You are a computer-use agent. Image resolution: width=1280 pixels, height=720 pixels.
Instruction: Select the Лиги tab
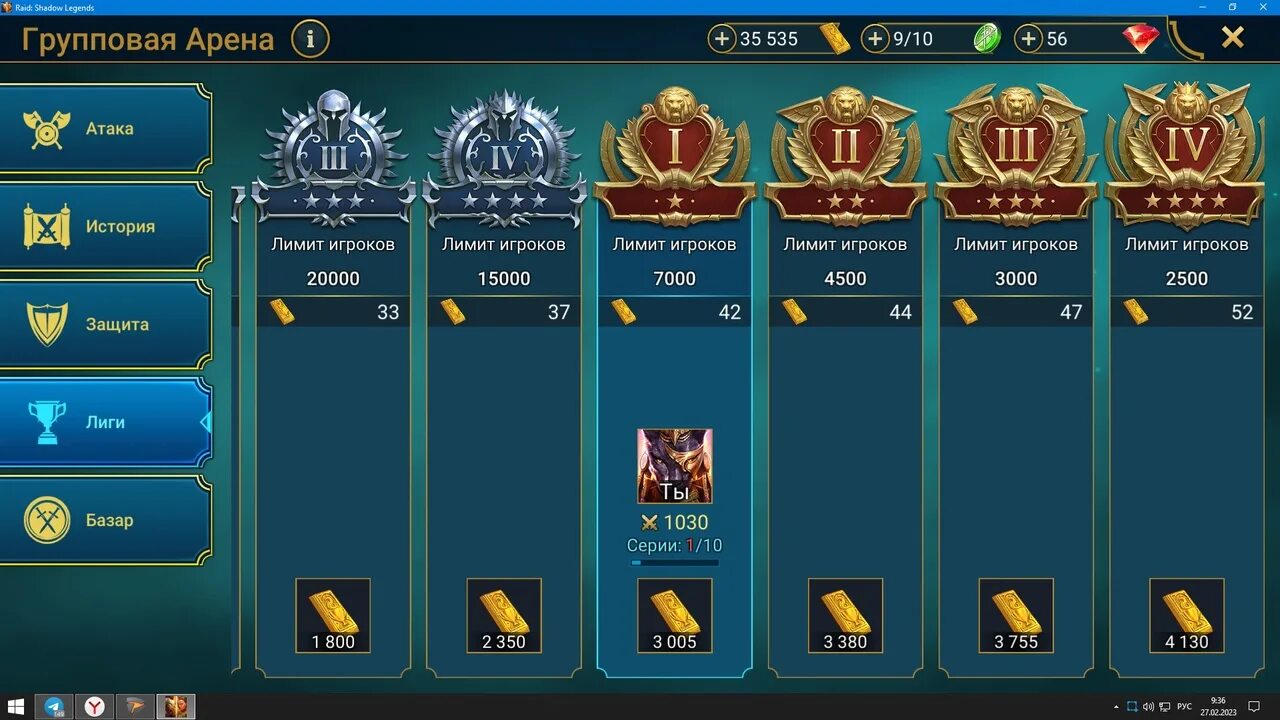tap(104, 423)
